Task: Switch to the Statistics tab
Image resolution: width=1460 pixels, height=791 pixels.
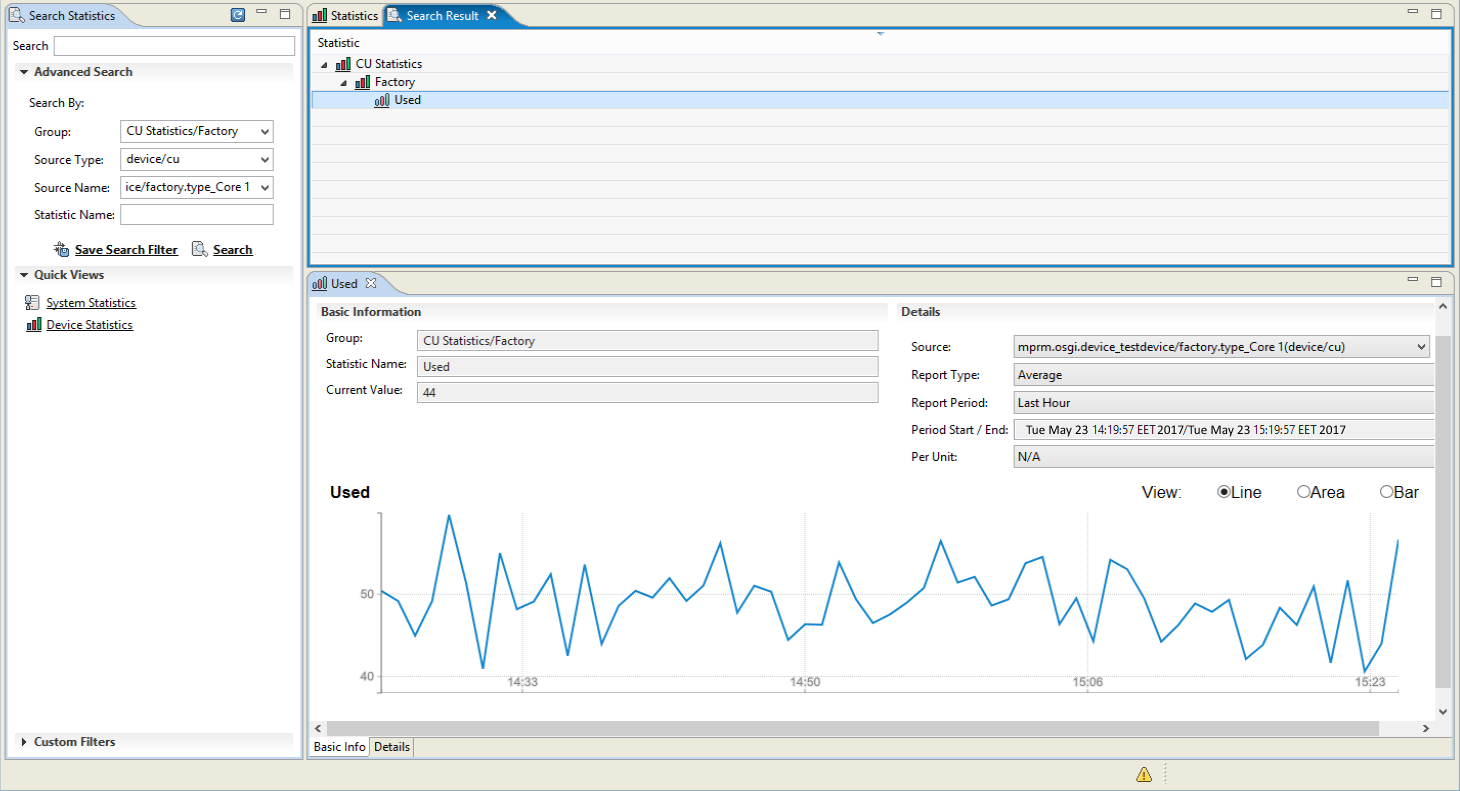Action: click(345, 16)
